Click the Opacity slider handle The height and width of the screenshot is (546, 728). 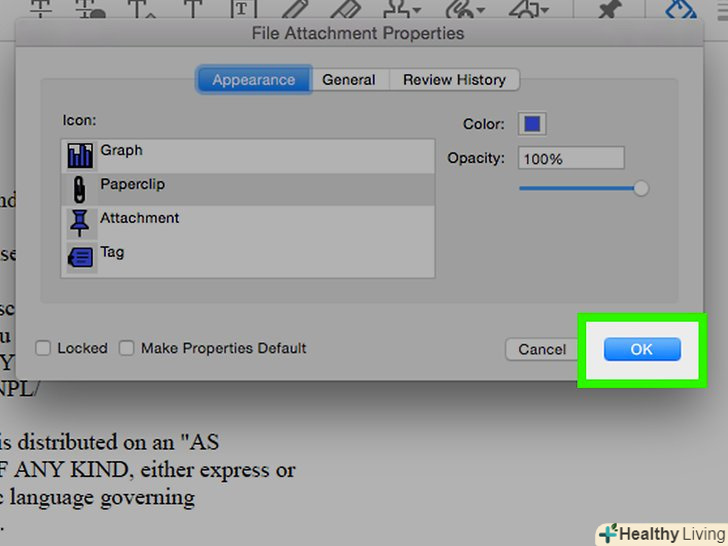tap(641, 188)
